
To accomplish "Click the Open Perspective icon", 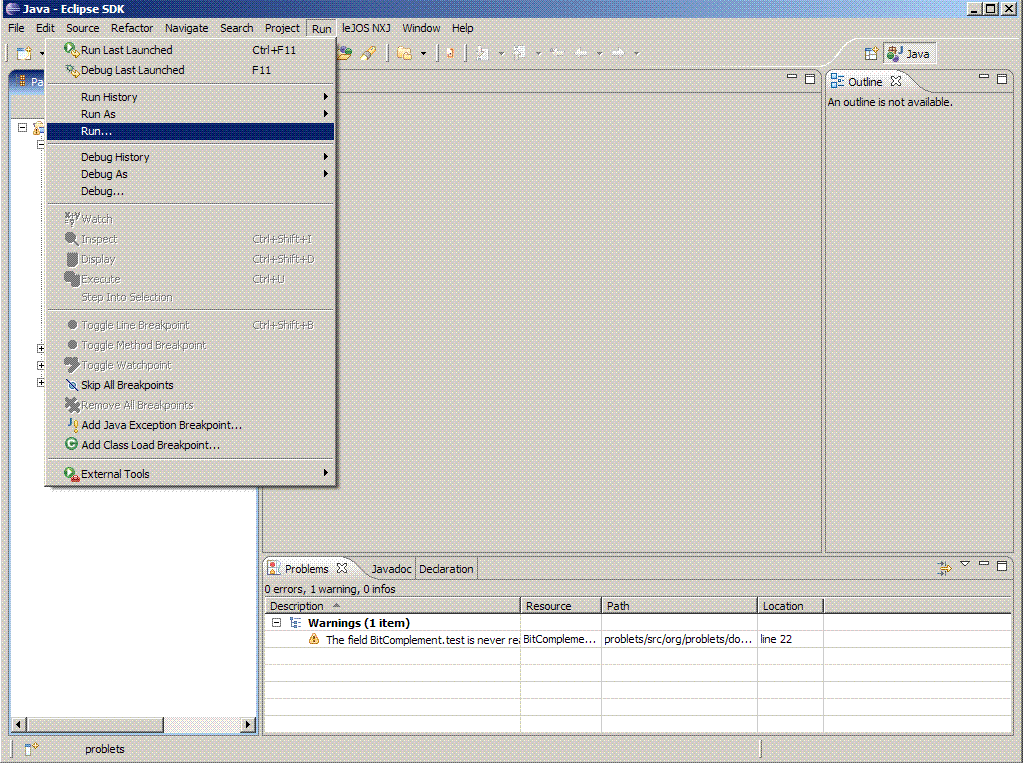I will [871, 54].
